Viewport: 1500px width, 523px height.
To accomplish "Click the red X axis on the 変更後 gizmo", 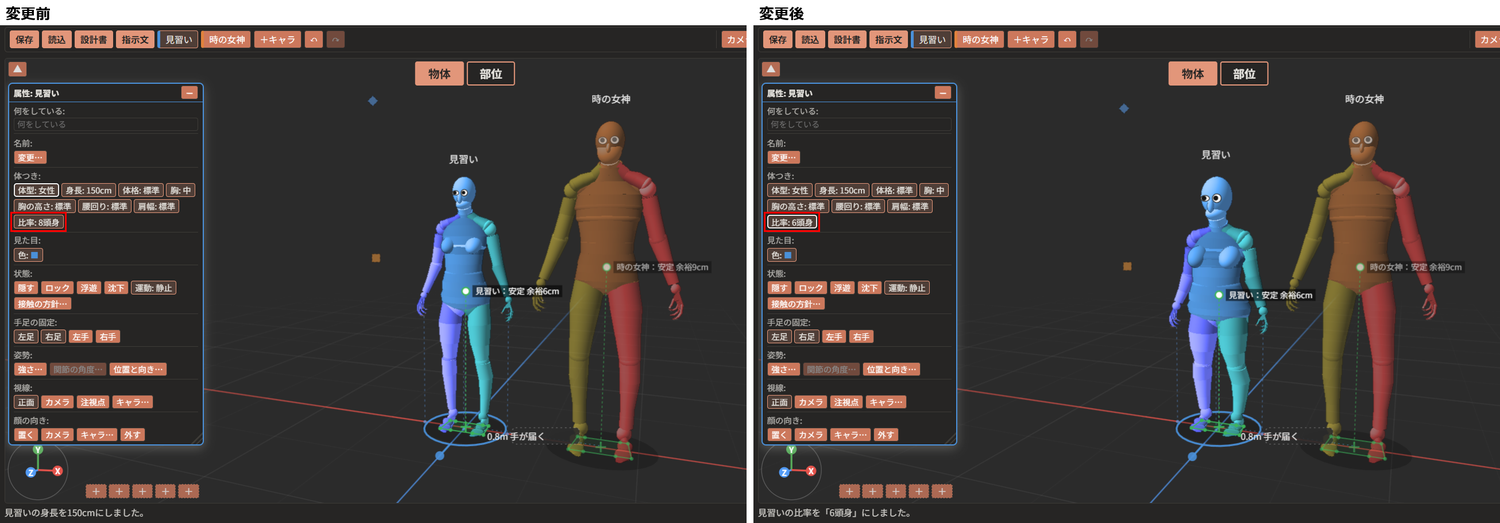I will pyautogui.click(x=811, y=470).
